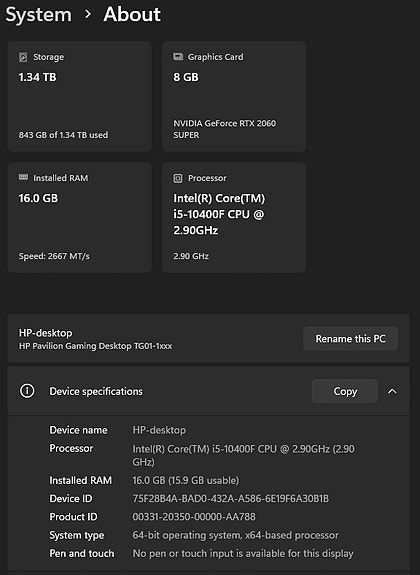Viewport: 420px width, 575px height.
Task: Click the Installed RAM memory icon
Action: click(x=23, y=177)
